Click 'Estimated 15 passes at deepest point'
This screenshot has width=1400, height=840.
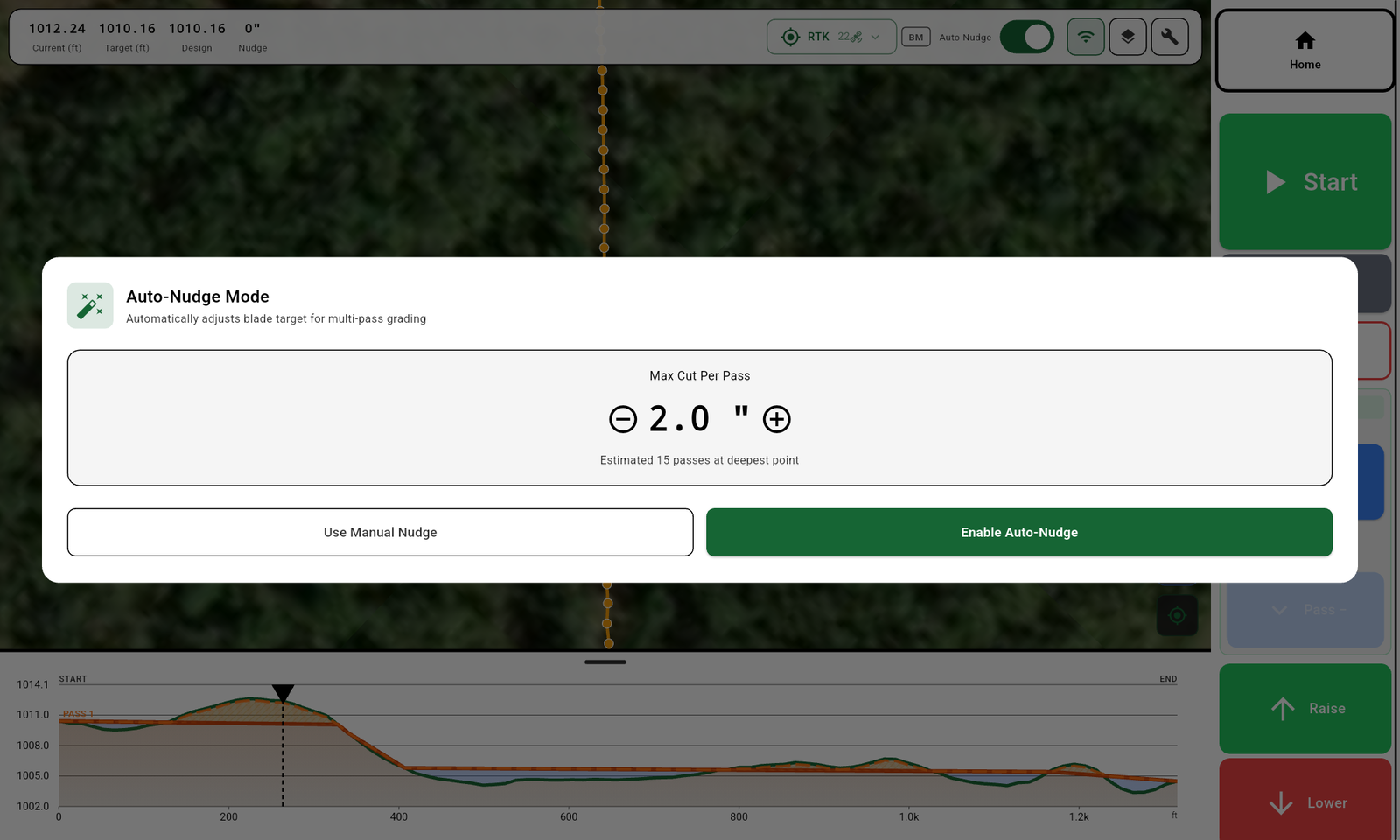coord(699,460)
